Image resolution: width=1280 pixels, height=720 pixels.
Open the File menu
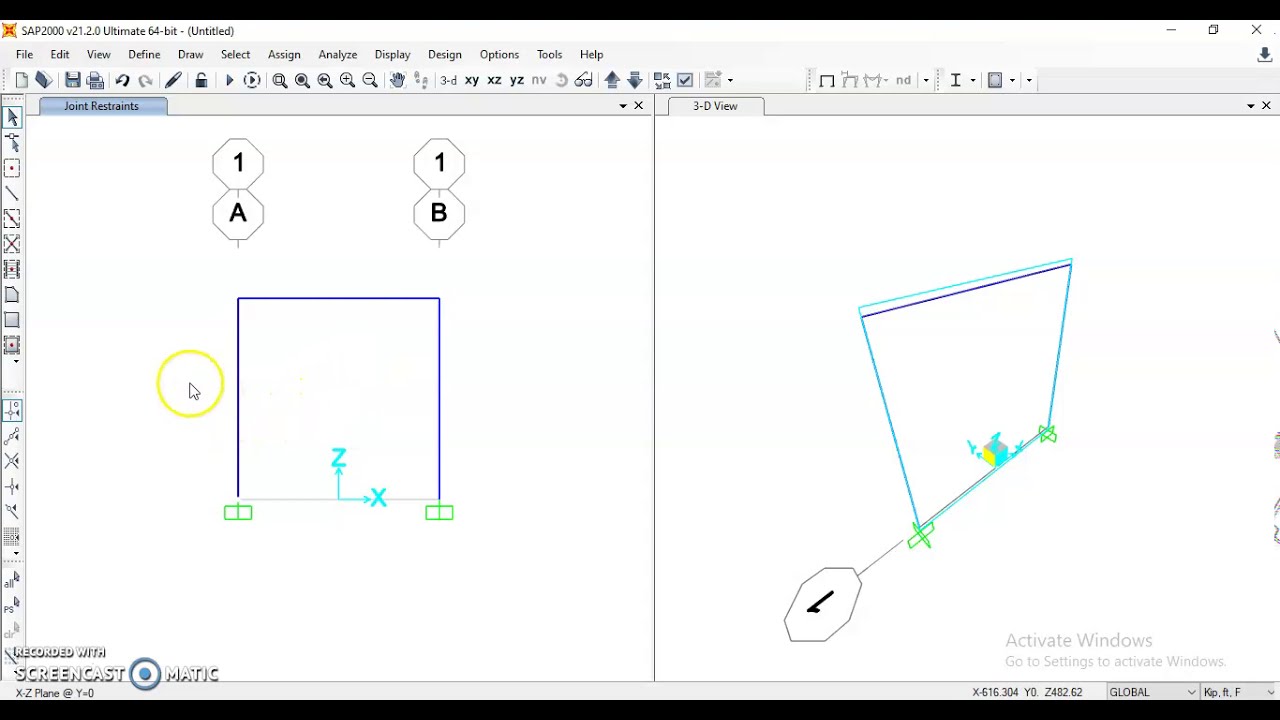pyautogui.click(x=24, y=54)
